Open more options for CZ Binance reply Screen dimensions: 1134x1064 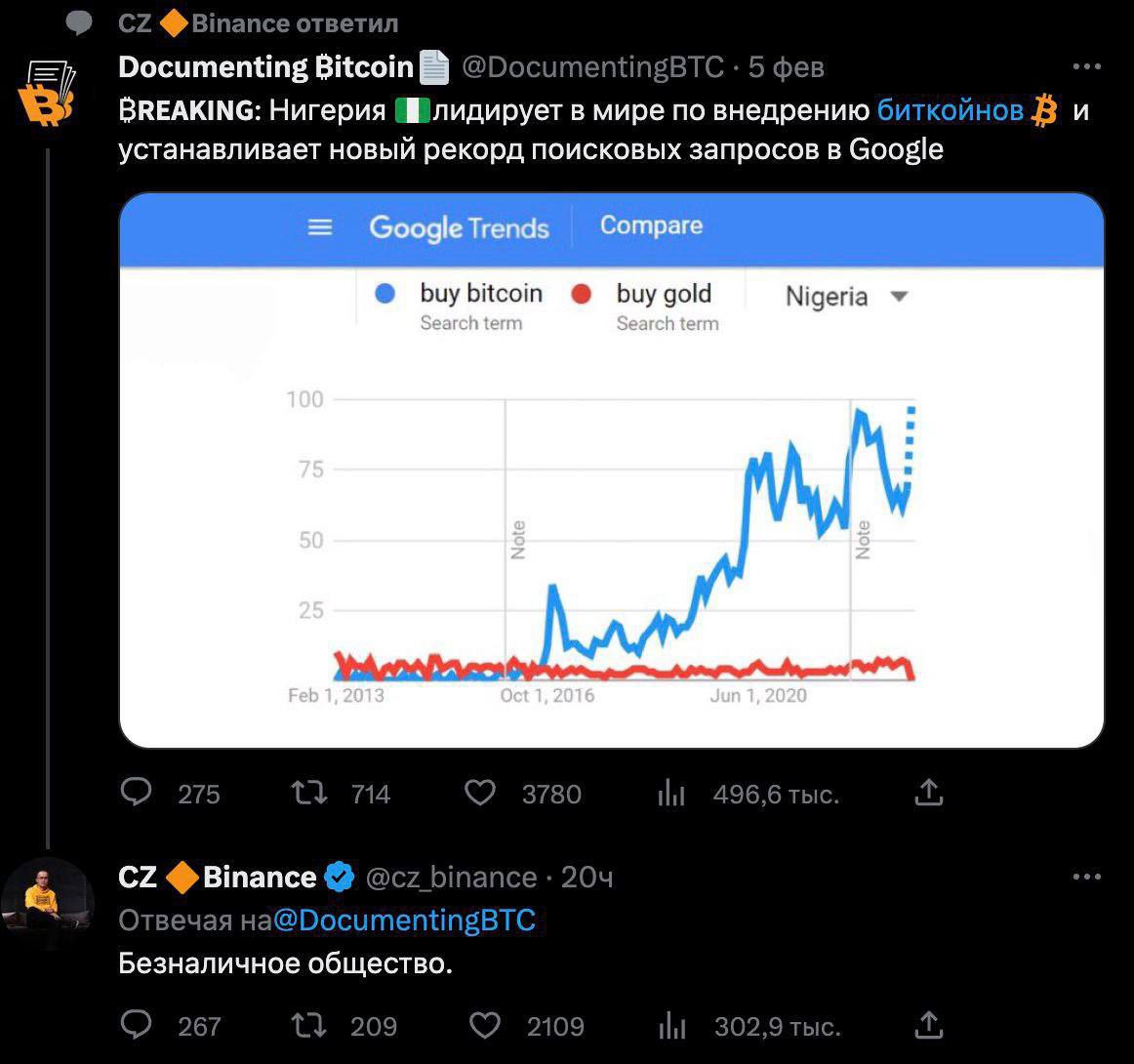1086,877
